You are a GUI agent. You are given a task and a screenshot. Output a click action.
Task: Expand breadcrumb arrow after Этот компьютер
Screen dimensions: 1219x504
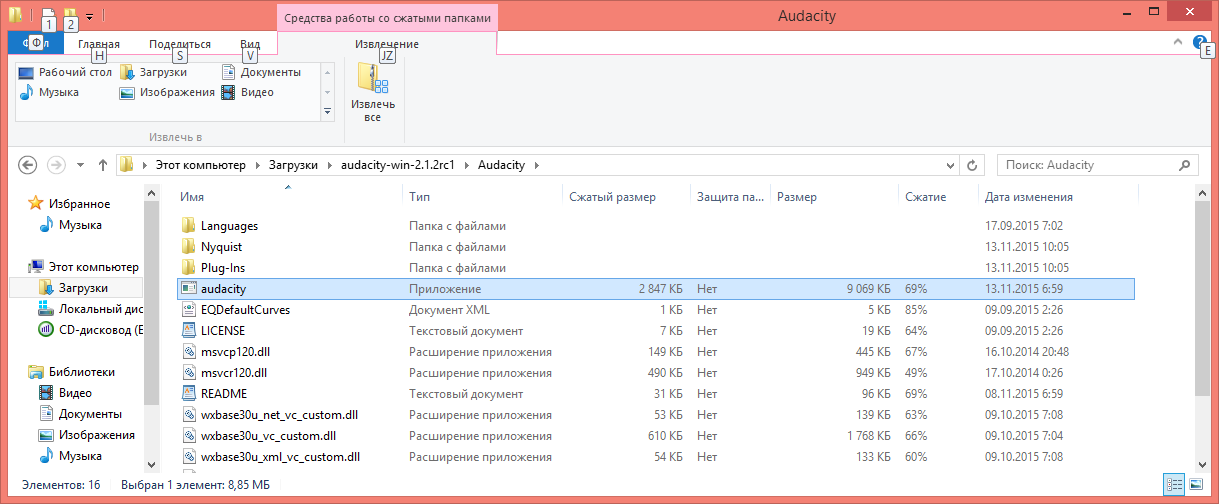click(x=256, y=165)
